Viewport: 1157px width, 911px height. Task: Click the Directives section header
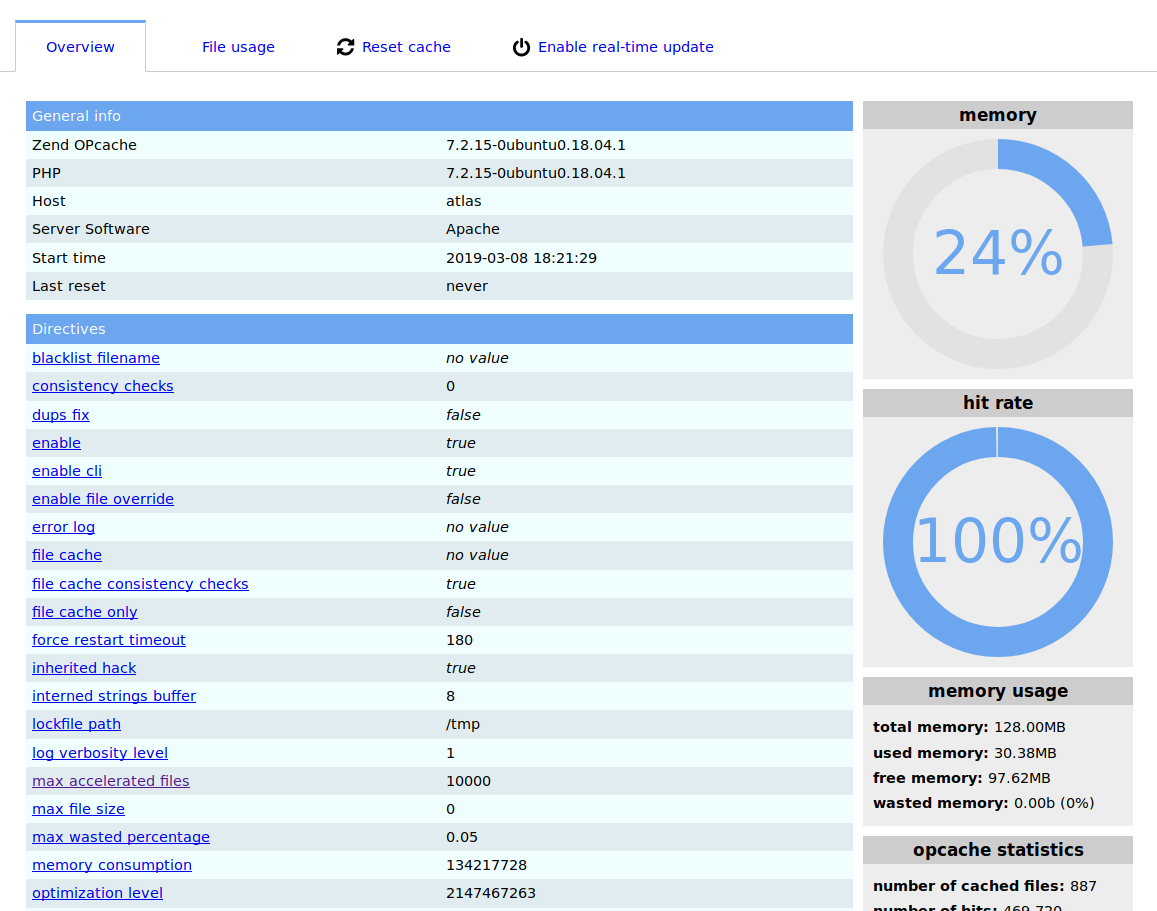coord(439,329)
